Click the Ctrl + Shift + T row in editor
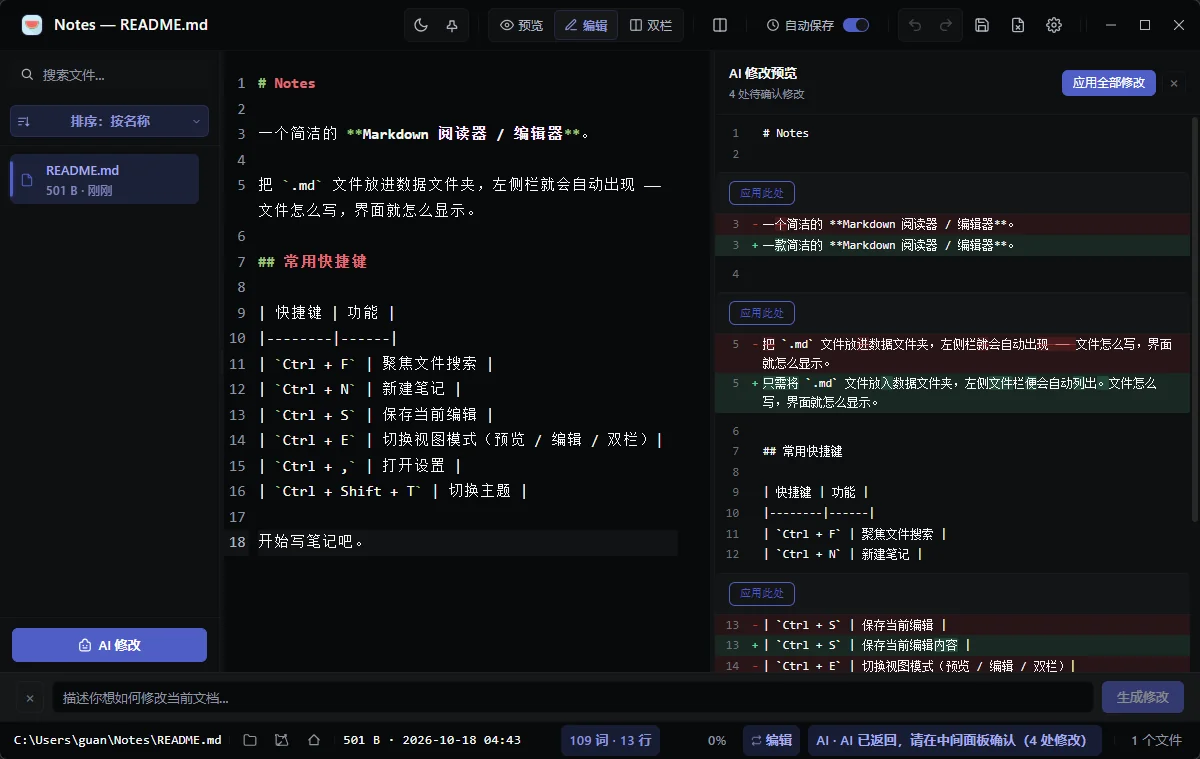This screenshot has width=1200, height=759. (392, 491)
